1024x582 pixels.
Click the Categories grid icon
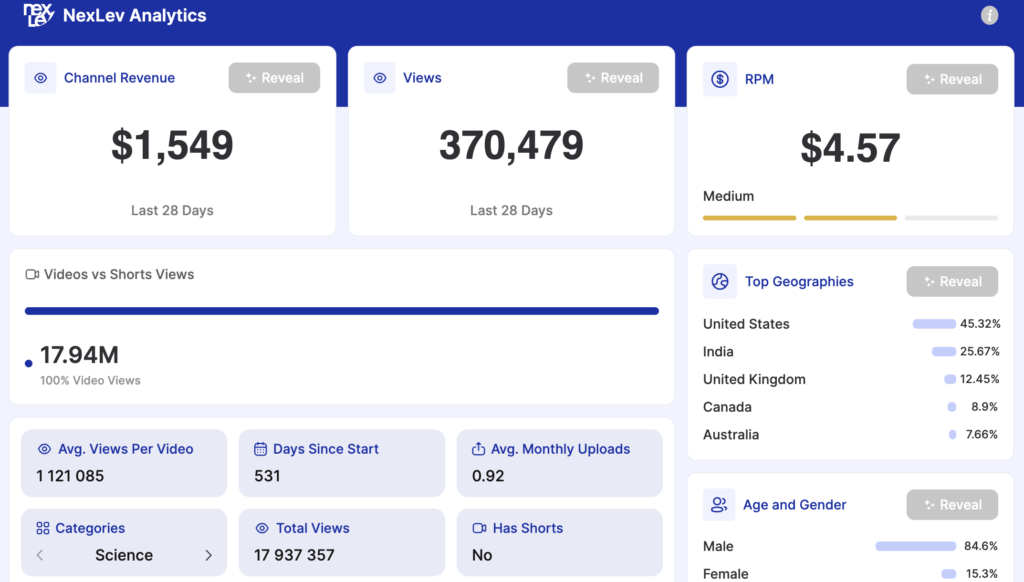click(42, 528)
